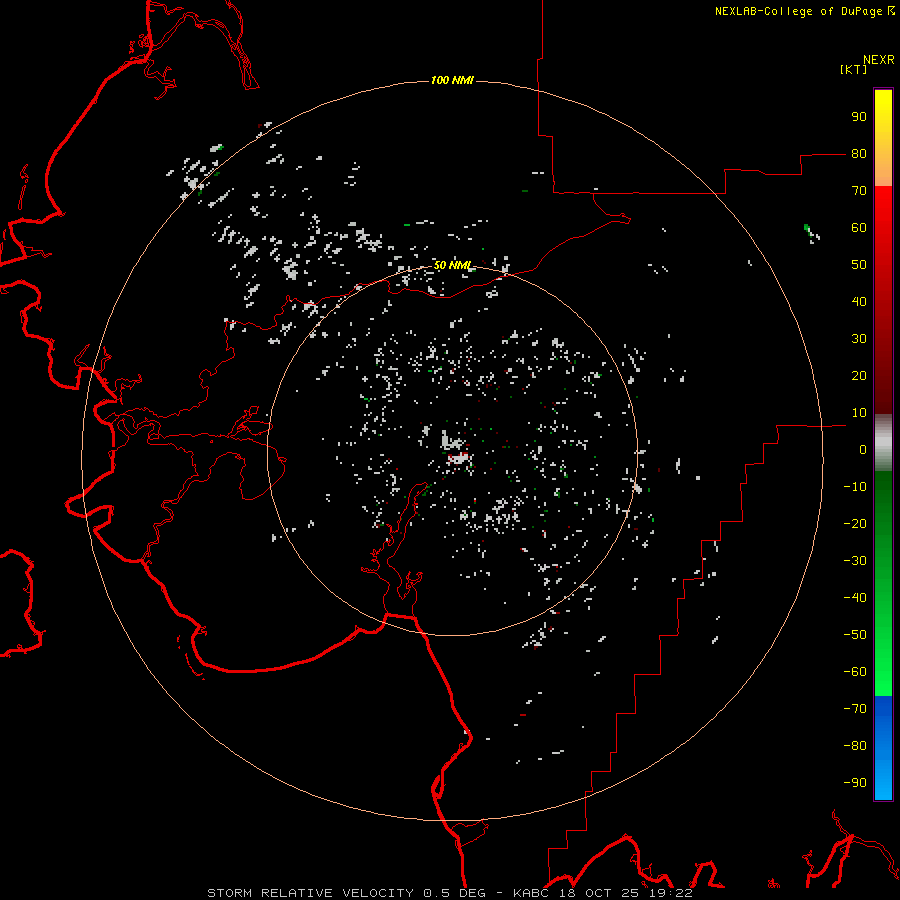
Task: Click the 19:22 timestamp in the caption
Action: [x=670, y=893]
